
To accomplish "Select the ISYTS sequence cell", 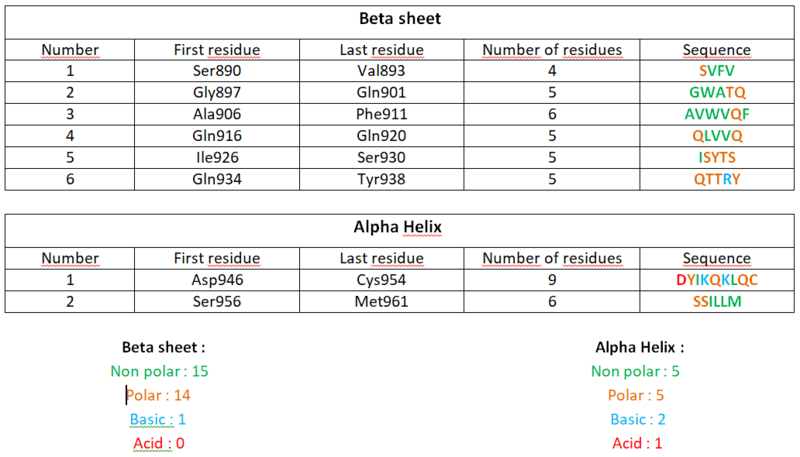I will click(716, 158).
